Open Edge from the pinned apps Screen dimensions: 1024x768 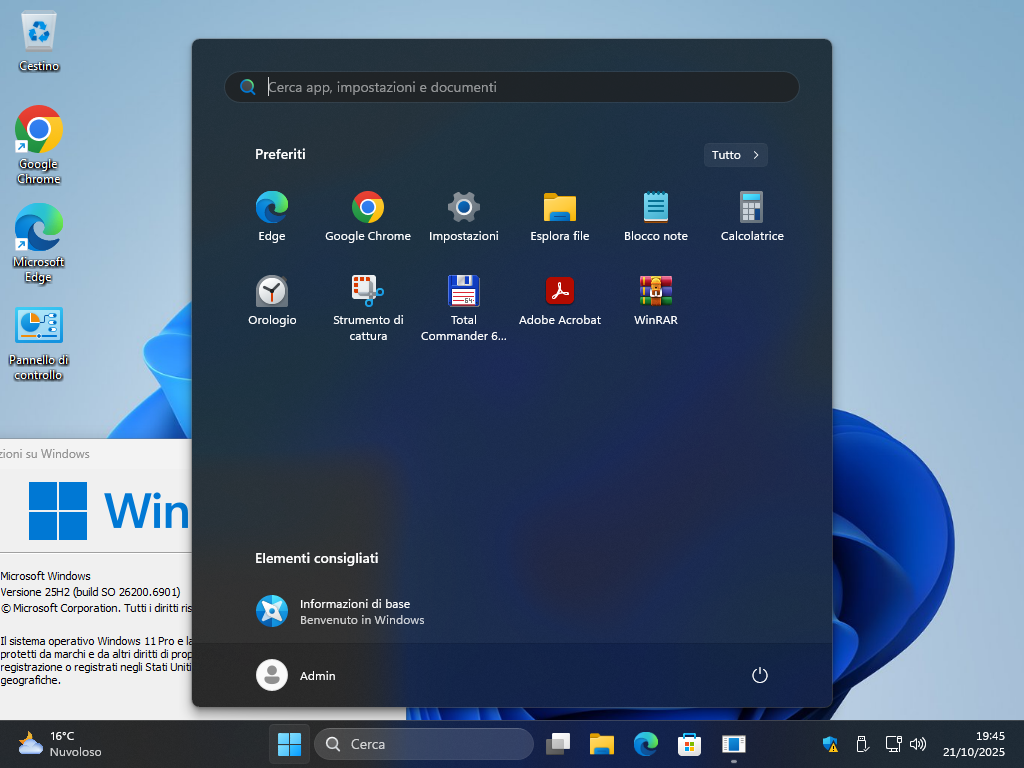point(272,217)
